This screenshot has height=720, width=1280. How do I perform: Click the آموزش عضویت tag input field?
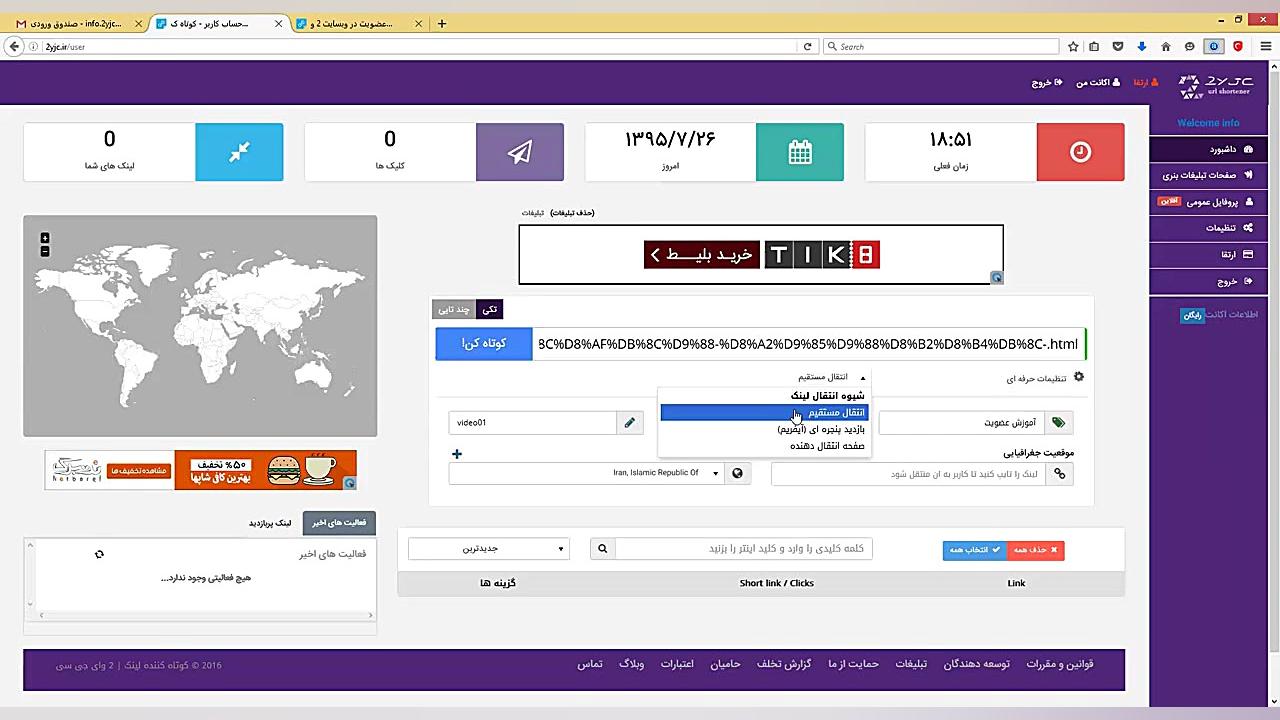point(961,423)
